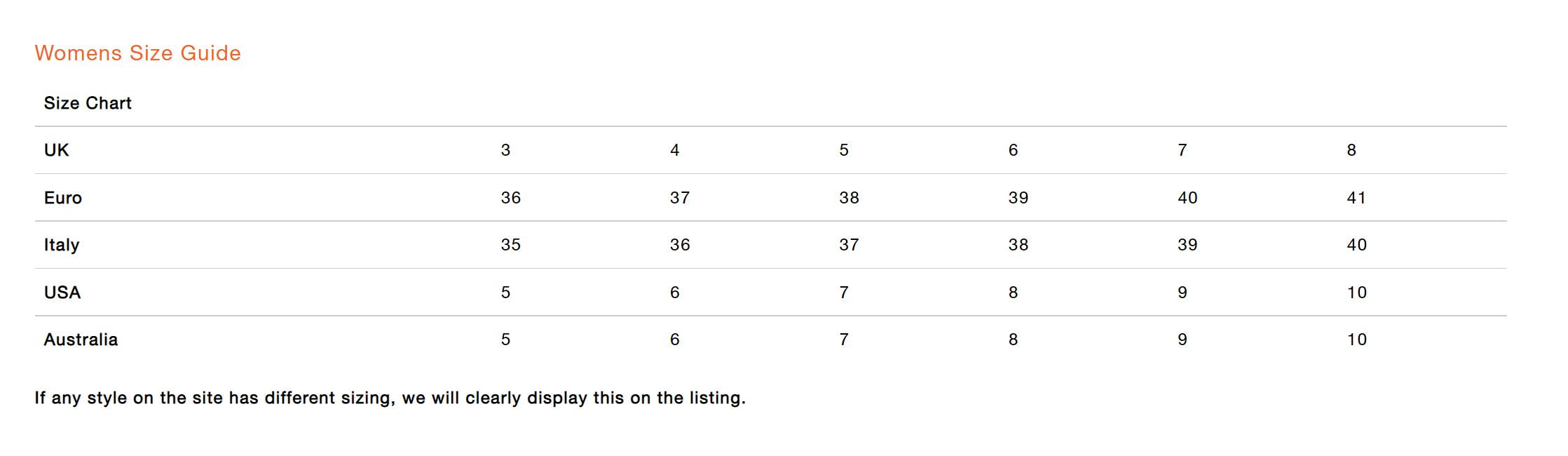Click USA size 10 cell
This screenshot has height=456, width=1568.
(x=1357, y=293)
